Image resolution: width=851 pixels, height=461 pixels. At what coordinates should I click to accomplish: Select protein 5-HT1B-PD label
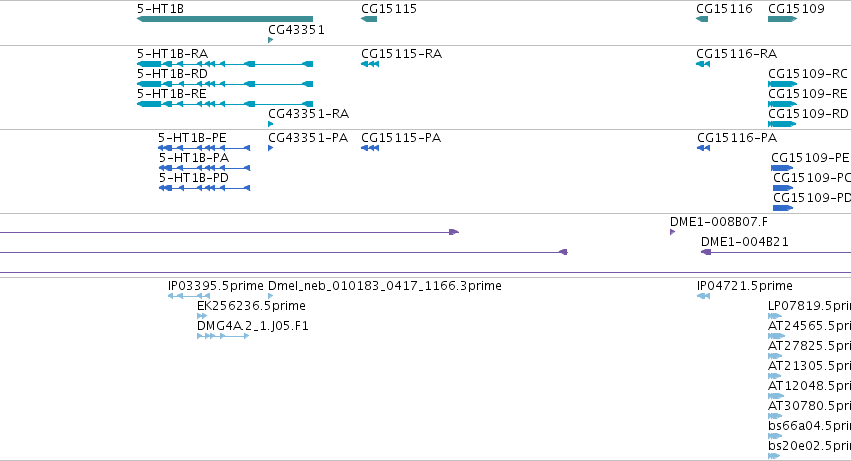coord(194,178)
